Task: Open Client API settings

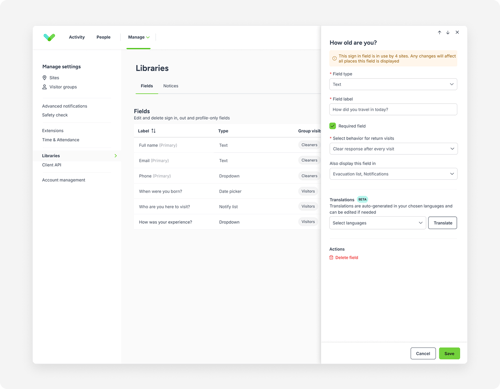Action: point(51,165)
